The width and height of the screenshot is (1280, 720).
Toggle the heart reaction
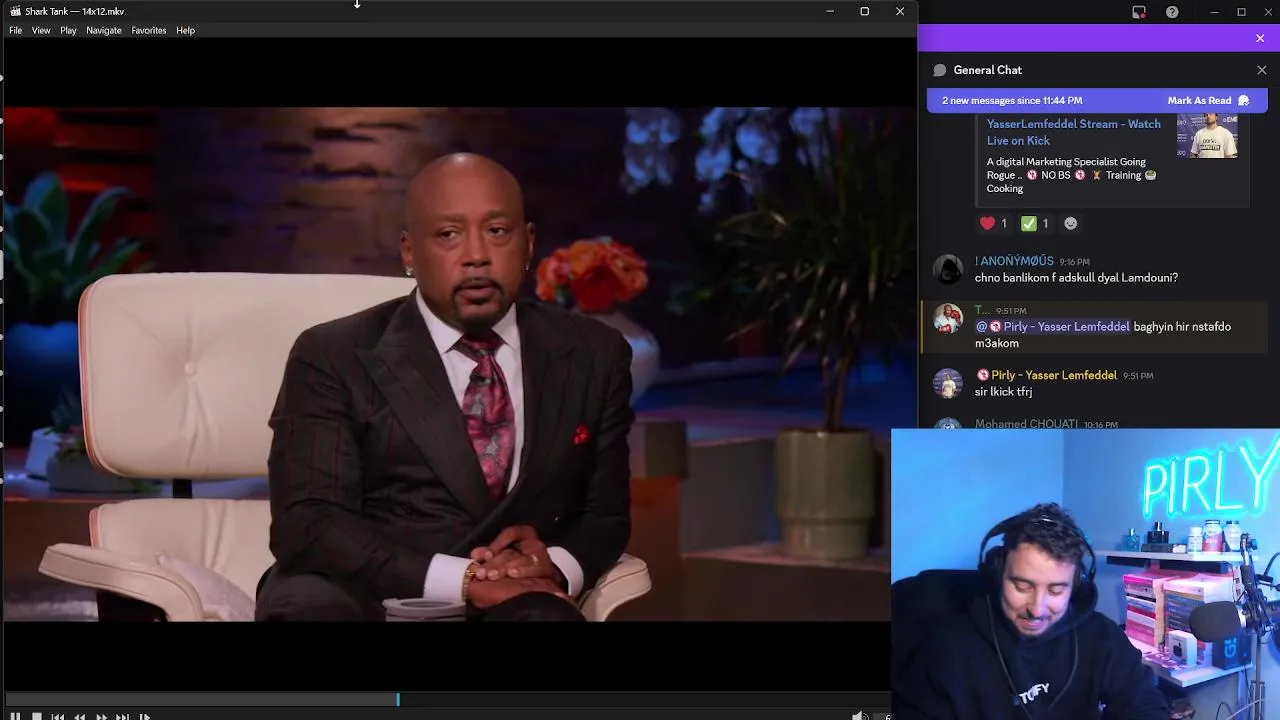click(994, 223)
